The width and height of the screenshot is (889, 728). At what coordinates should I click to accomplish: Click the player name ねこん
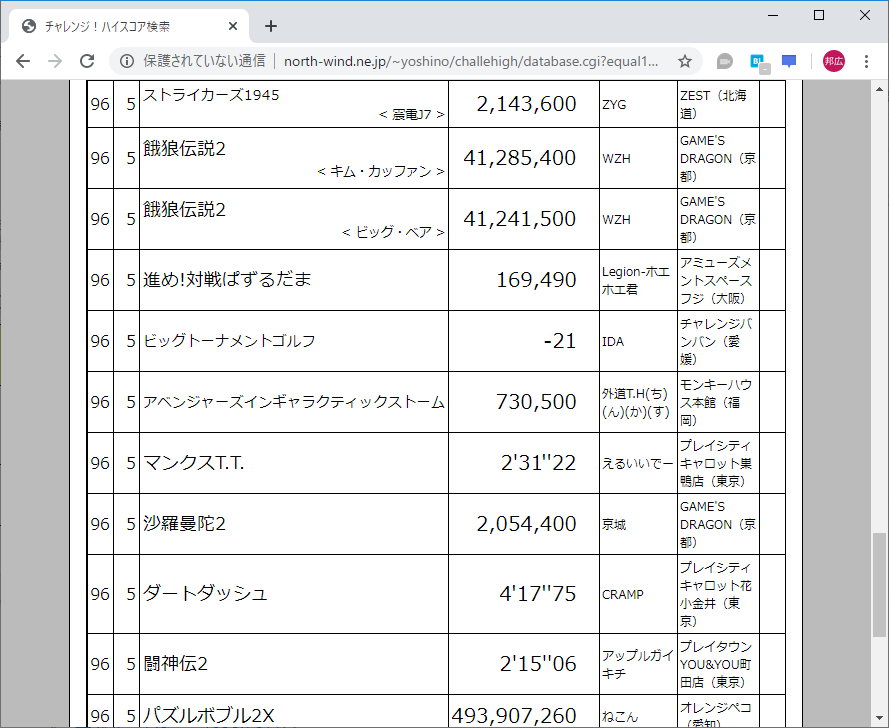[x=620, y=717]
